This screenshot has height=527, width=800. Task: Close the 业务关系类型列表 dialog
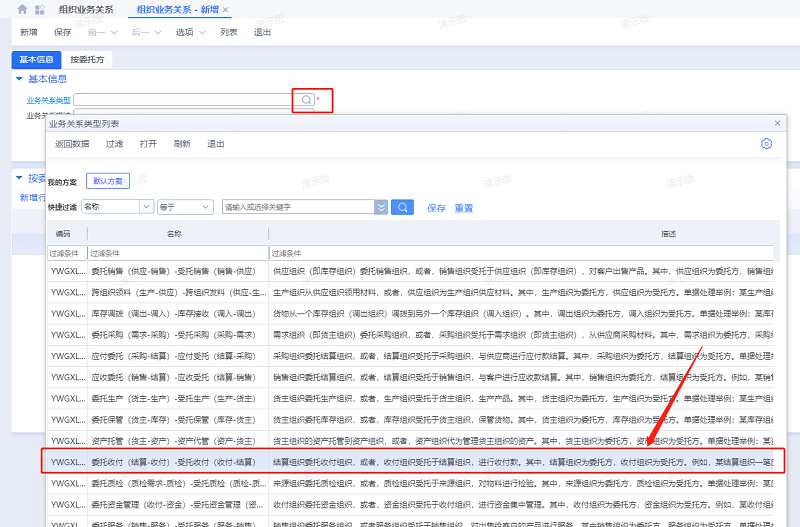(x=778, y=123)
